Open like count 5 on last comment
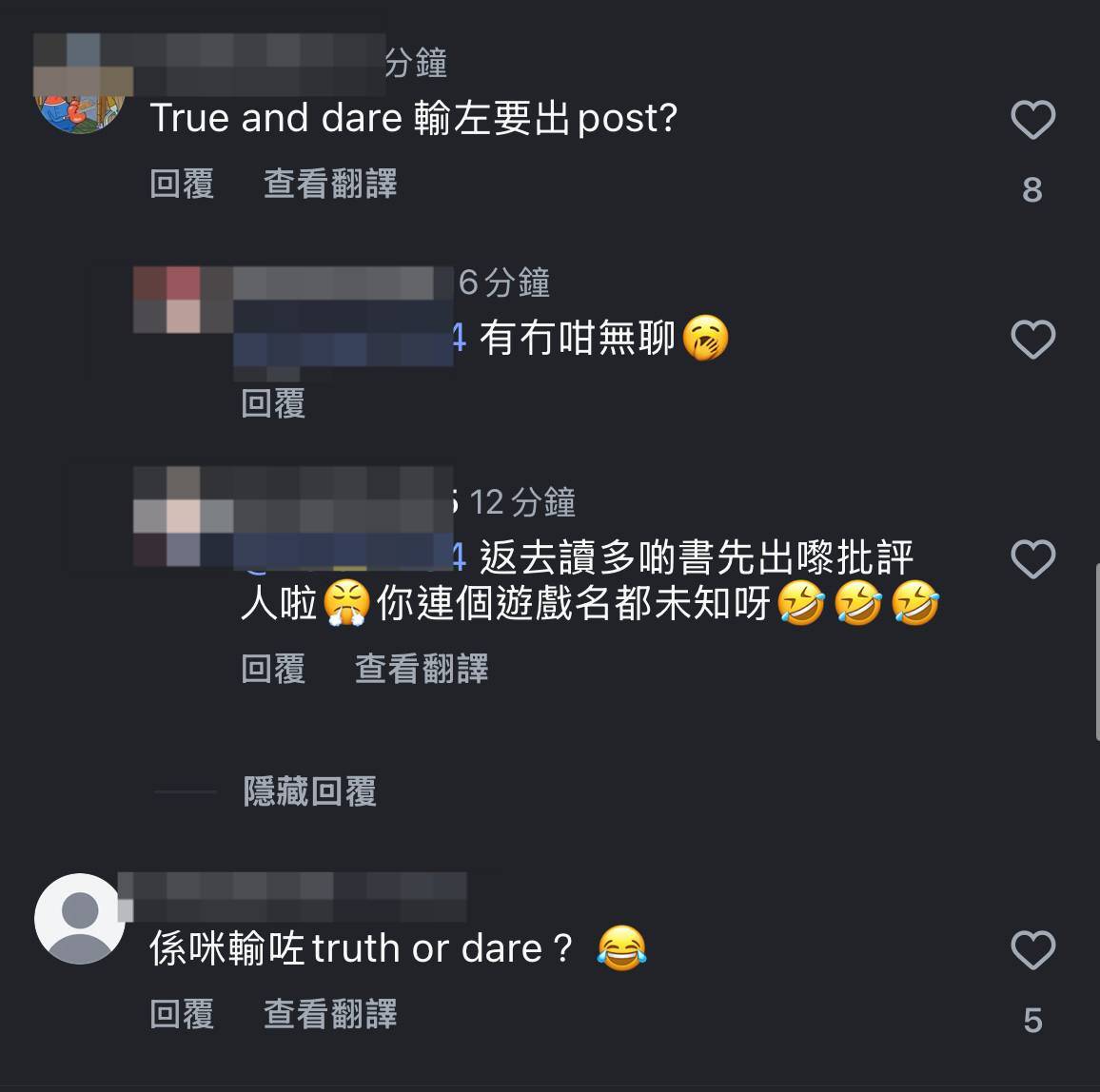The width and height of the screenshot is (1100, 1092). pos(1032,1020)
